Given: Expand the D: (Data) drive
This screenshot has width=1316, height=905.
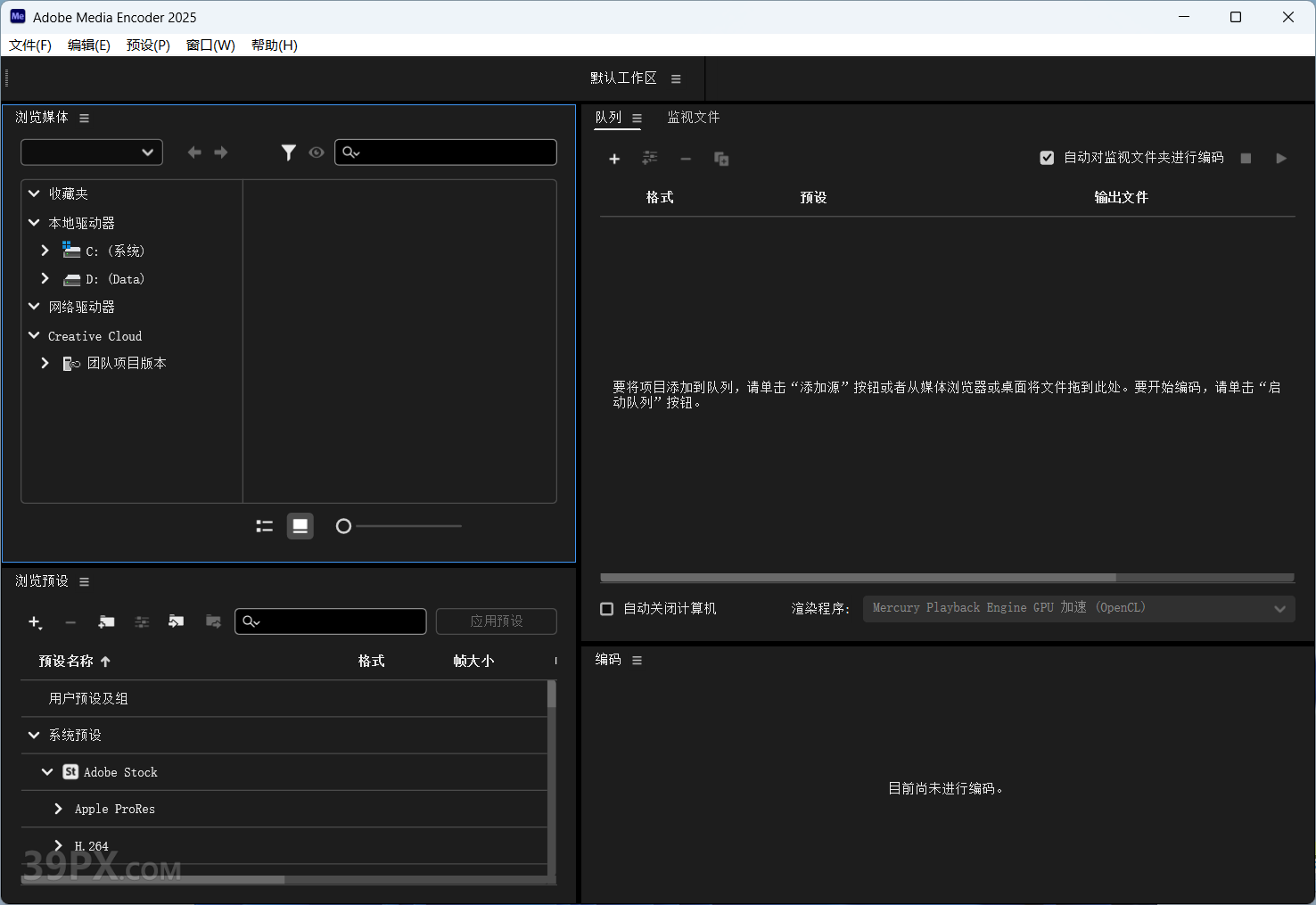Looking at the screenshot, I should coord(45,279).
